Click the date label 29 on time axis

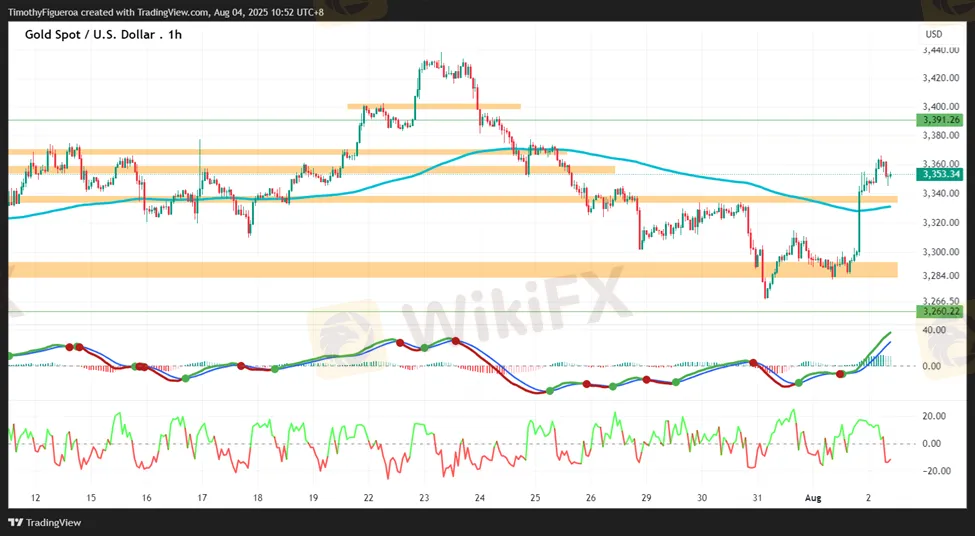click(x=646, y=498)
